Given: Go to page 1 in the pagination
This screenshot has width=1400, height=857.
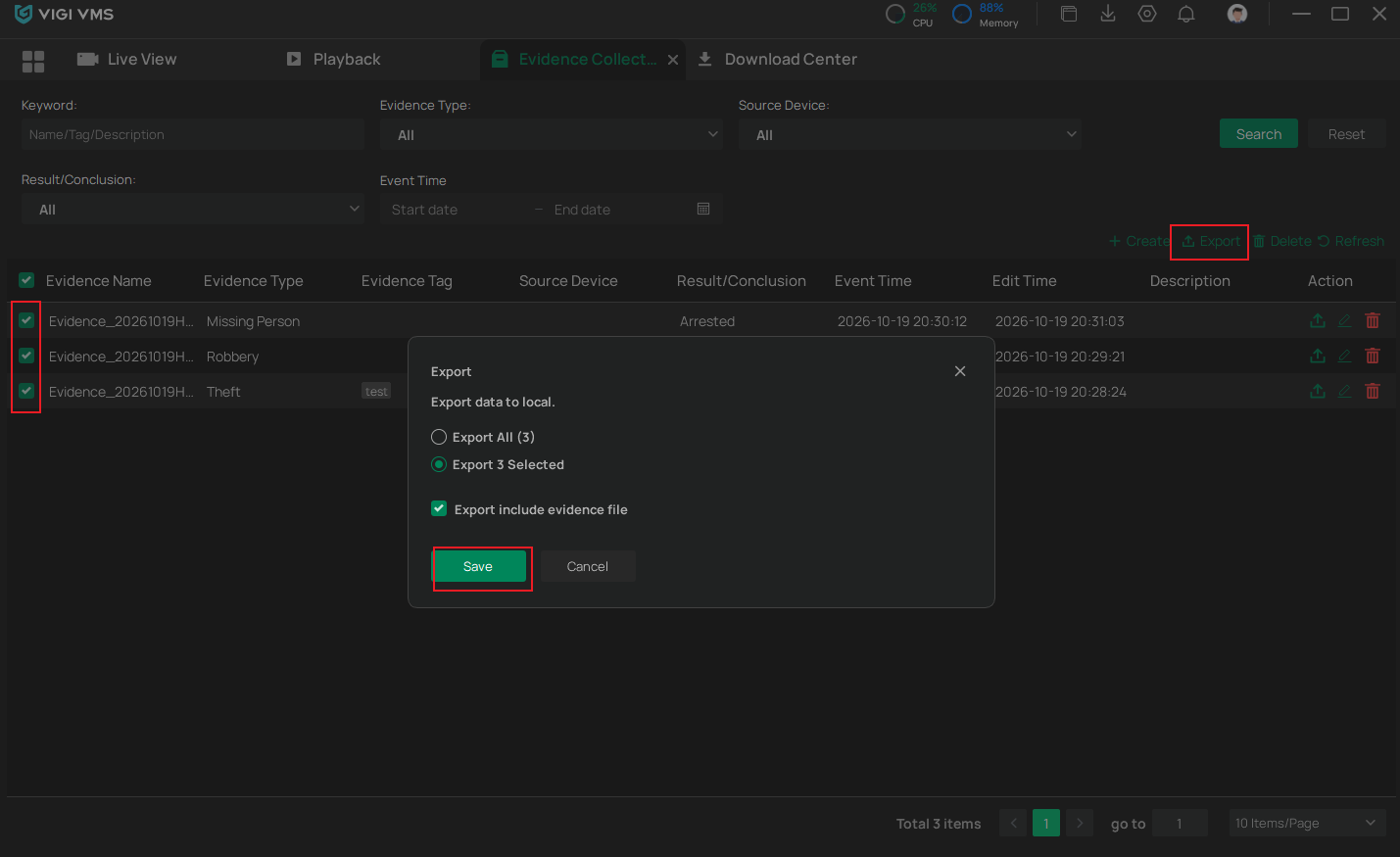Looking at the screenshot, I should click(x=1046, y=823).
